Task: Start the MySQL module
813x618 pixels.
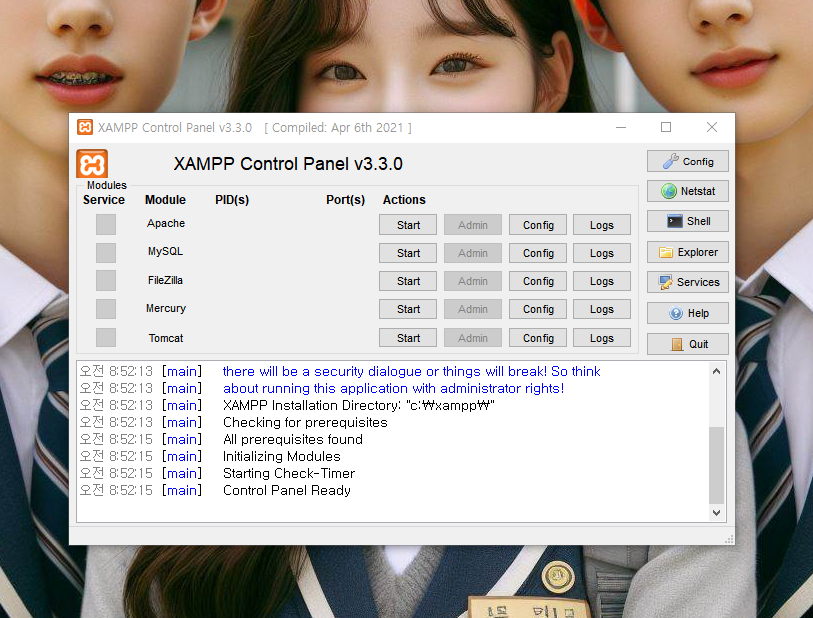Action: point(408,253)
